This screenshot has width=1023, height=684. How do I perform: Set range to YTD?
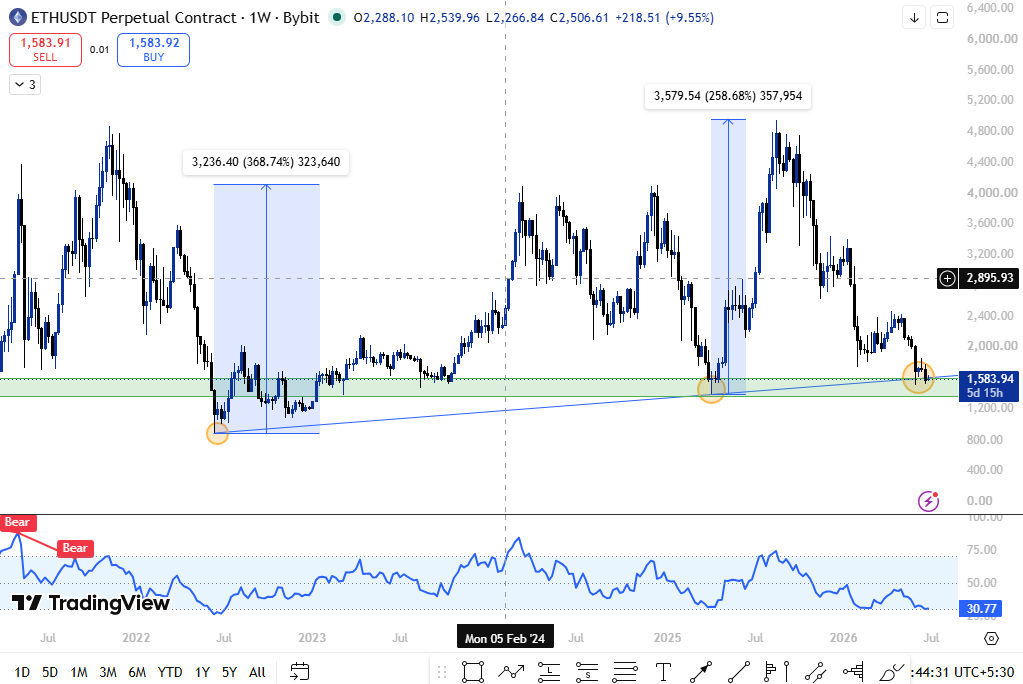pos(170,672)
